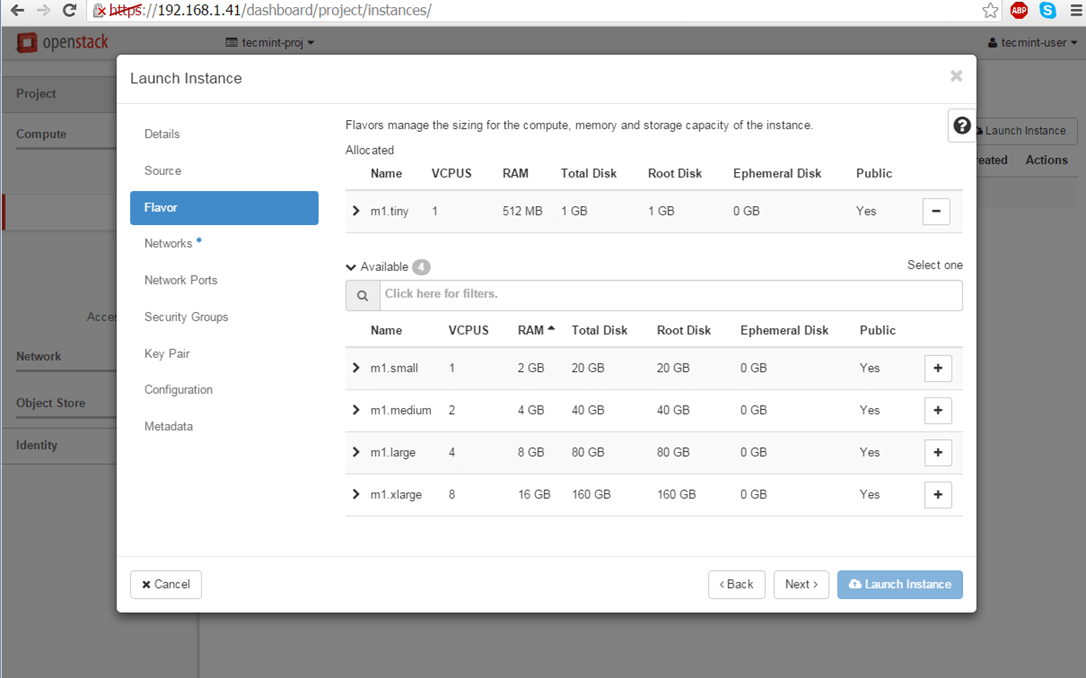Open the Key Pair step
The width and height of the screenshot is (1086, 678).
[x=167, y=353]
